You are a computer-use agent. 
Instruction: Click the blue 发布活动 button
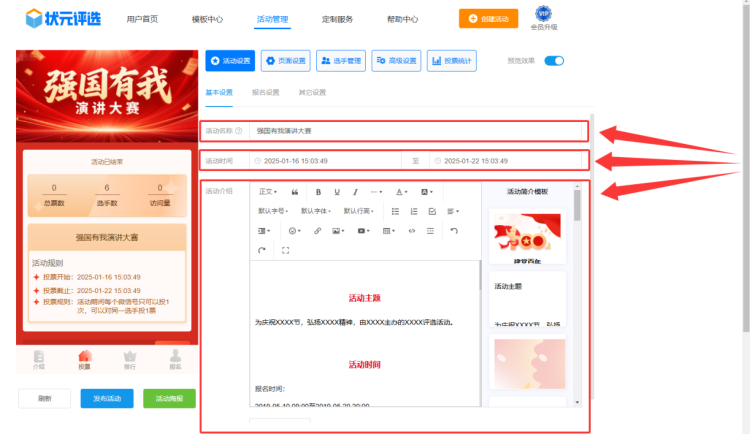point(106,398)
